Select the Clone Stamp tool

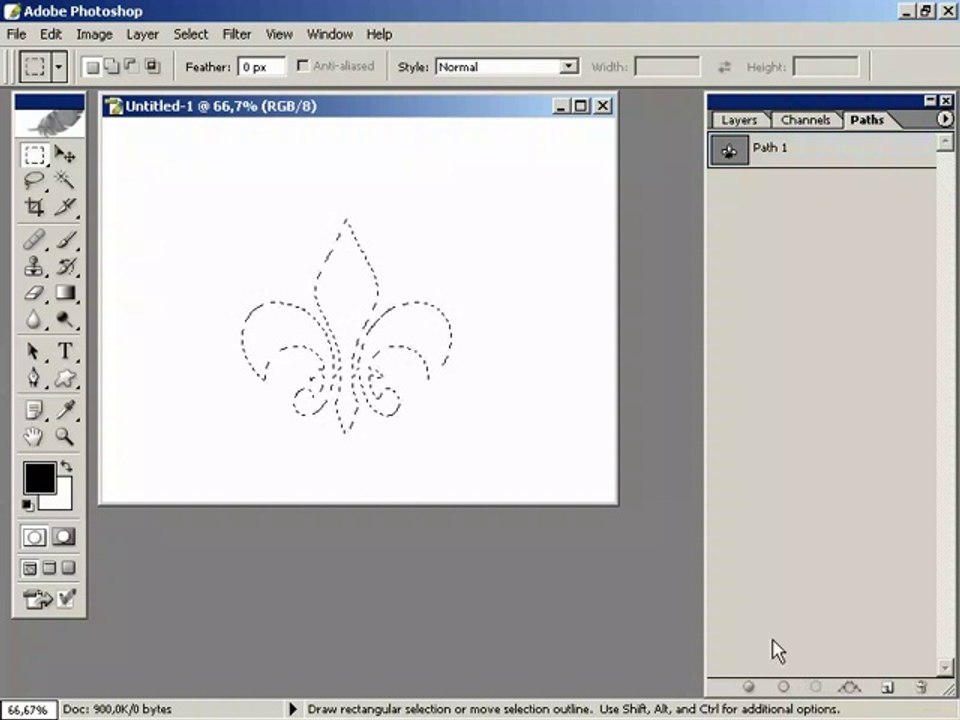point(34,266)
